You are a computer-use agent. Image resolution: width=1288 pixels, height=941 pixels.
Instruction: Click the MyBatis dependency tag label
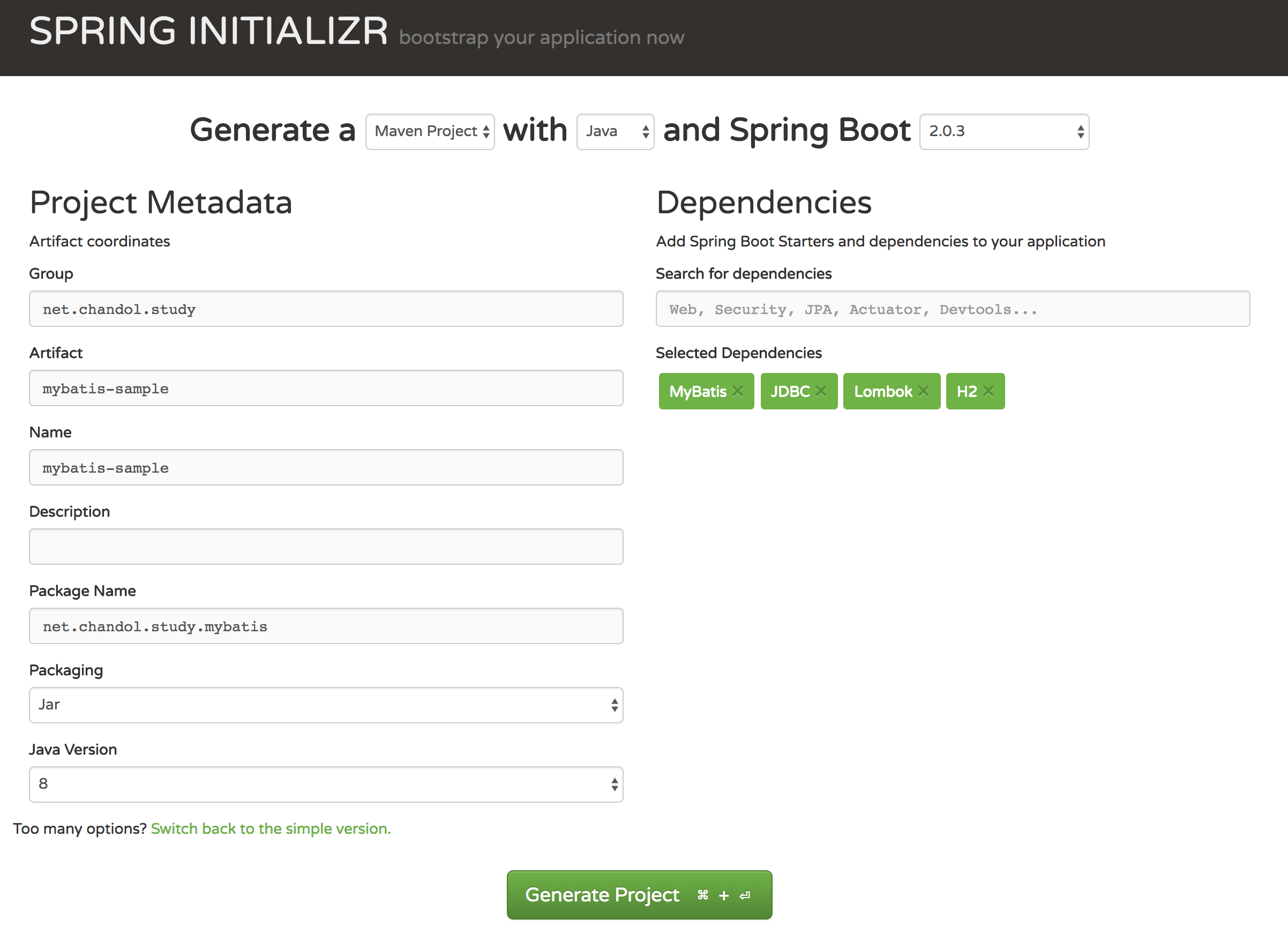pos(698,391)
